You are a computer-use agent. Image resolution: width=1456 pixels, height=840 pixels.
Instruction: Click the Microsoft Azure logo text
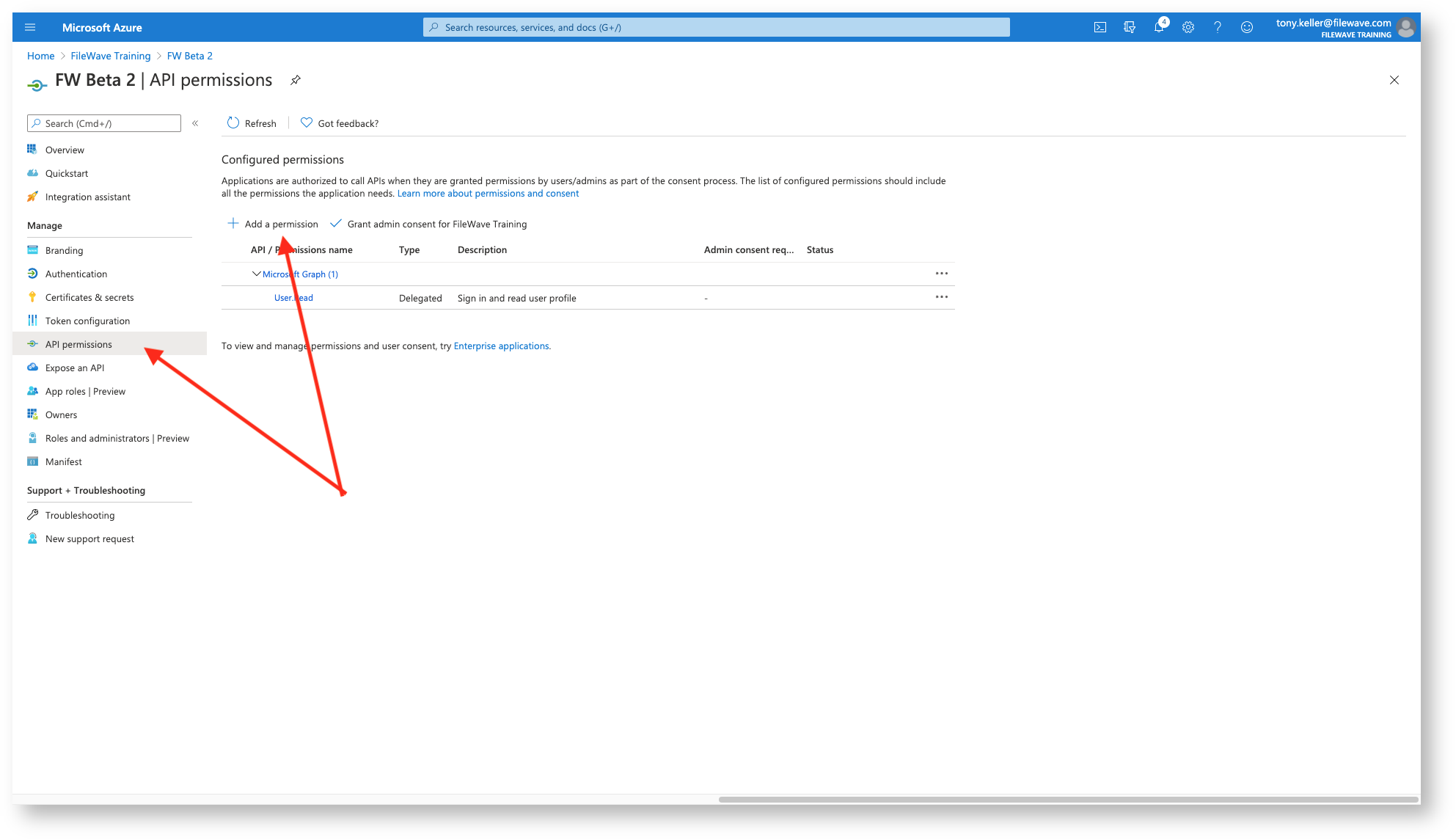(102, 27)
